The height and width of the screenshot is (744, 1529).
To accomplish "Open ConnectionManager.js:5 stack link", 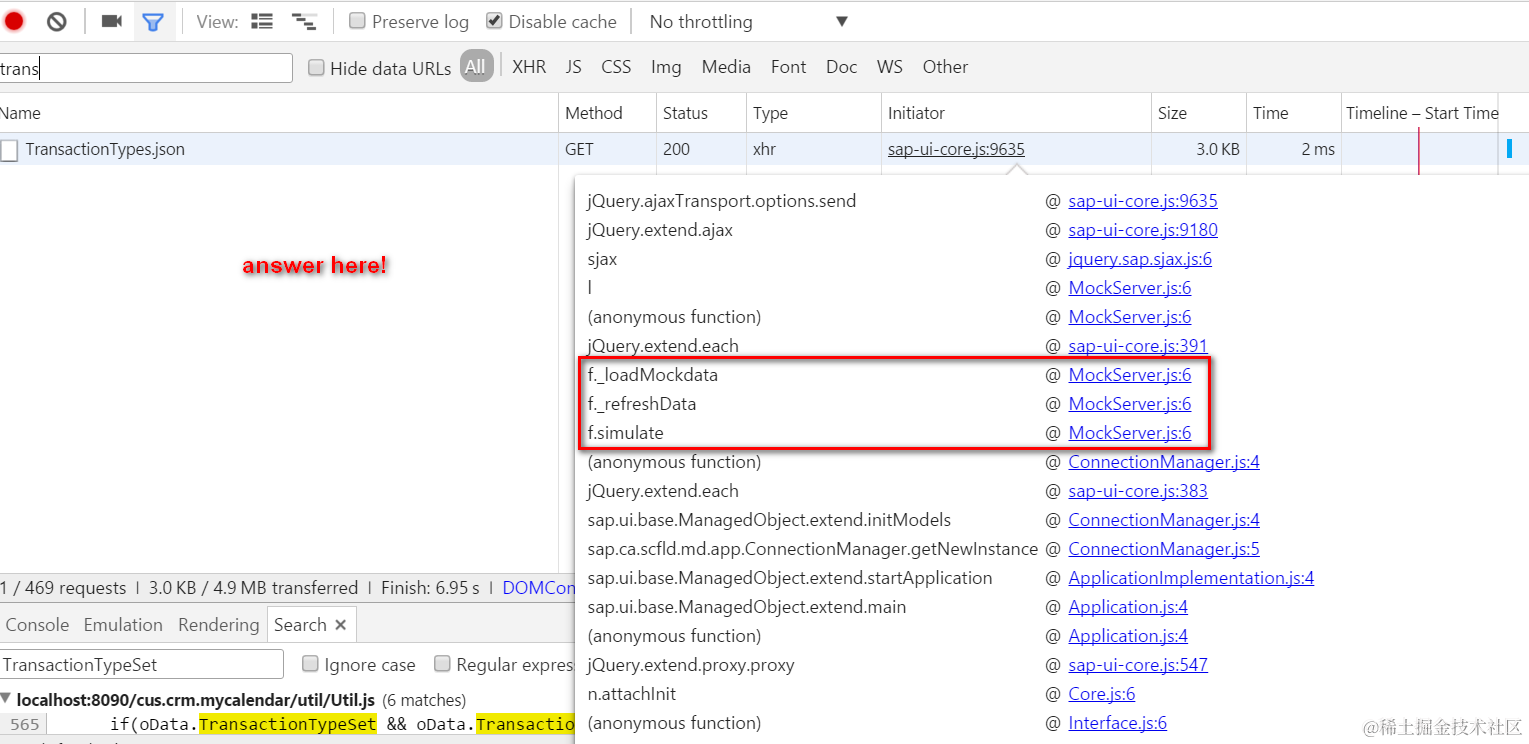I will click(x=1164, y=549).
